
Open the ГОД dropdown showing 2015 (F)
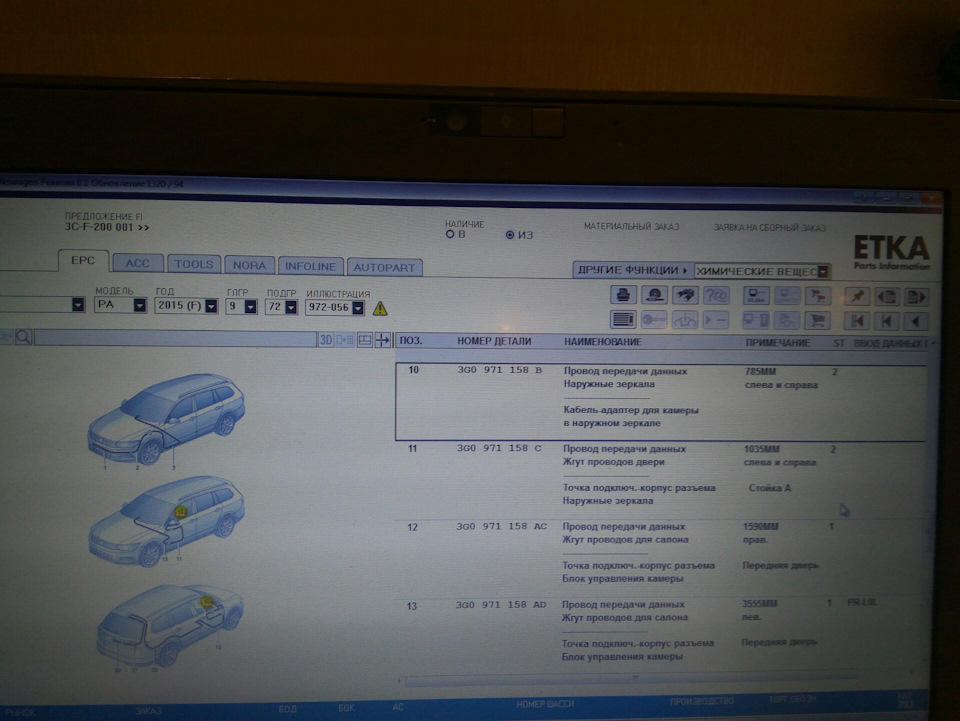(186, 305)
